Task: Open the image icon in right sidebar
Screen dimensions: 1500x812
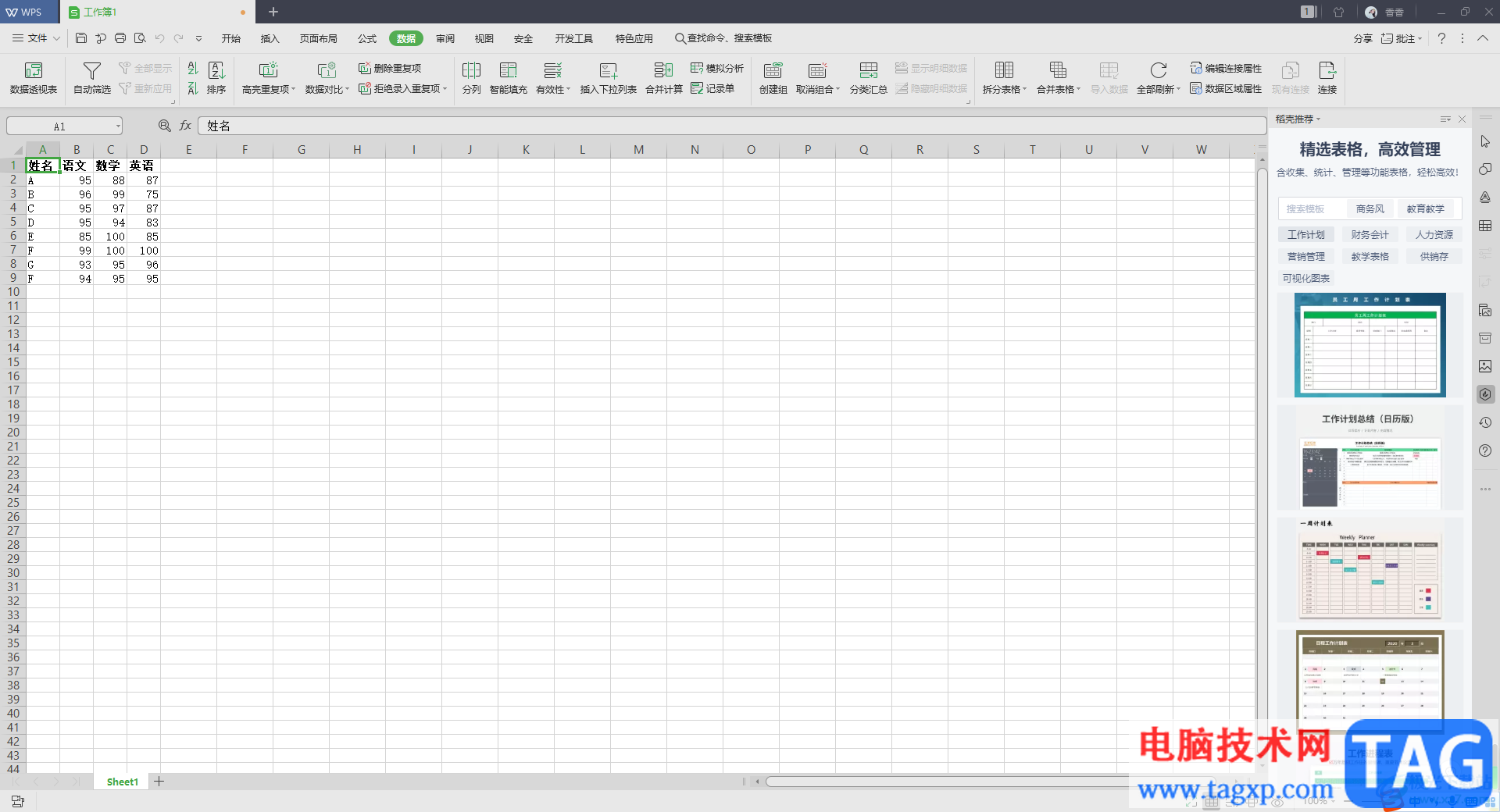Action: coord(1485,366)
